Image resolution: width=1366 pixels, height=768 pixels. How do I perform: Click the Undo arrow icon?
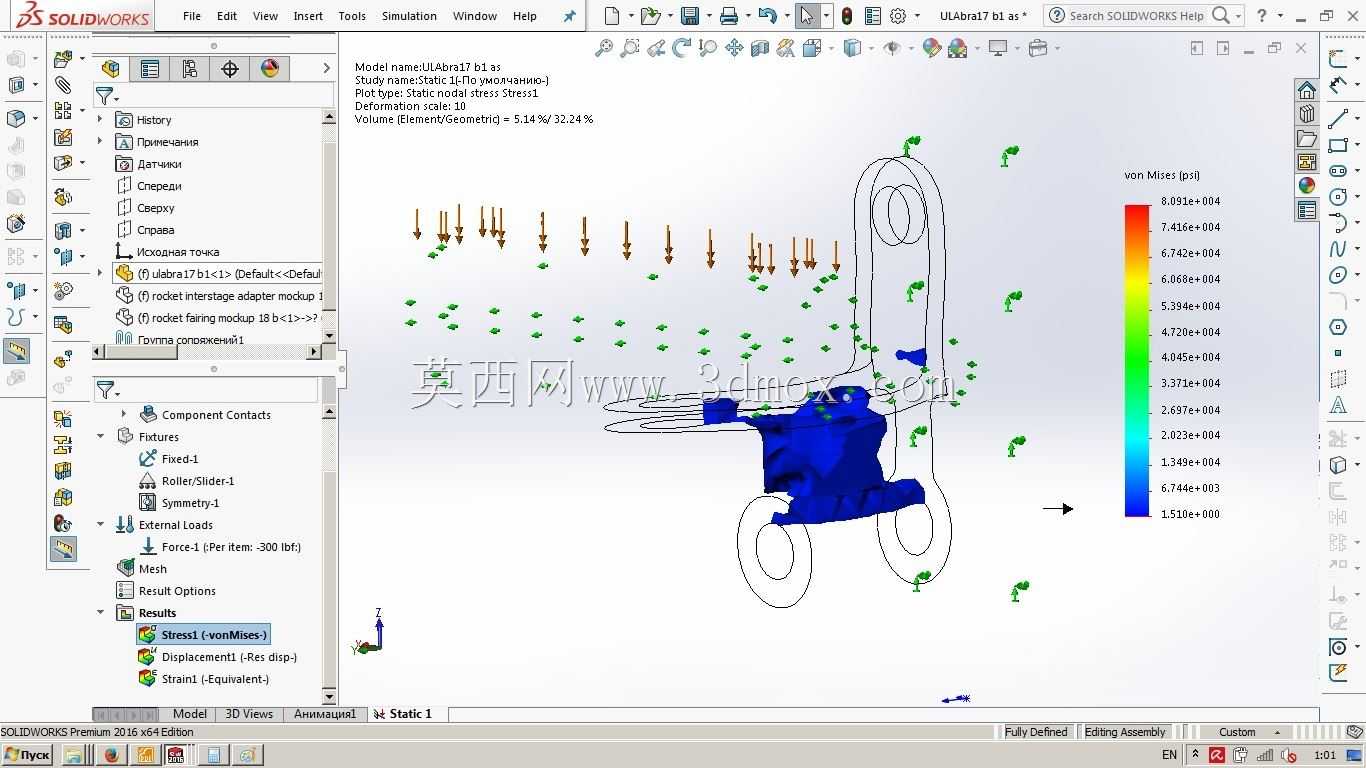[767, 16]
